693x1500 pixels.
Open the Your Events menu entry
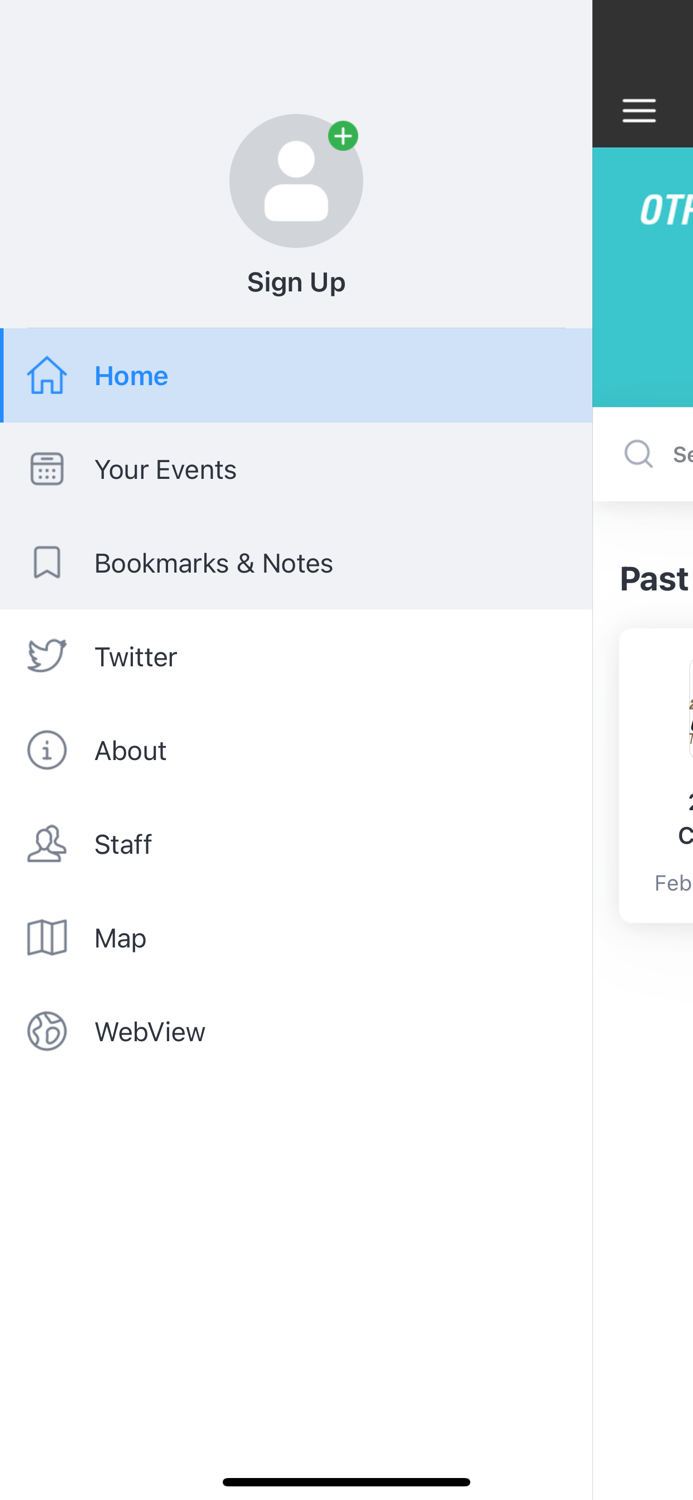165,469
